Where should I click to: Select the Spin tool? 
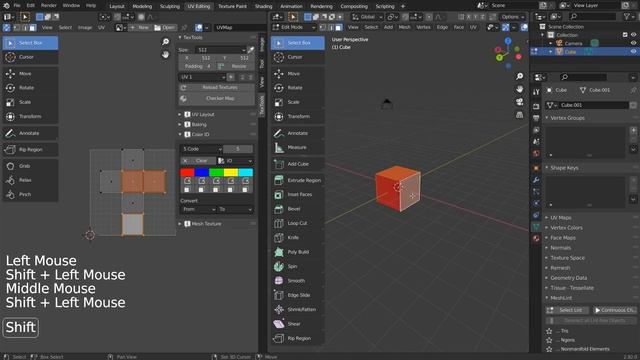tap(298, 266)
